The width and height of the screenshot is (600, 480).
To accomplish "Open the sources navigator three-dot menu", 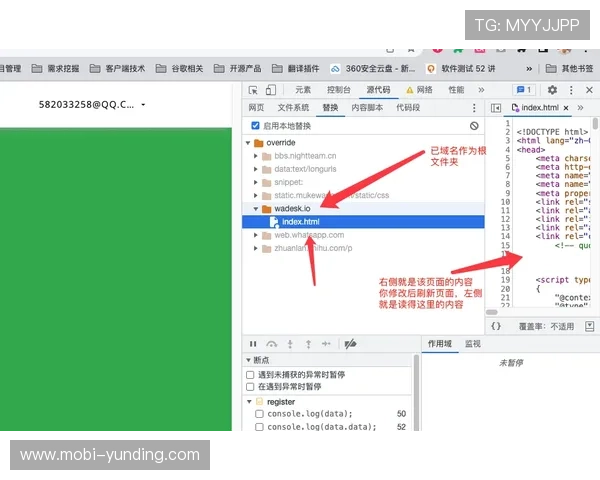I will (474, 108).
